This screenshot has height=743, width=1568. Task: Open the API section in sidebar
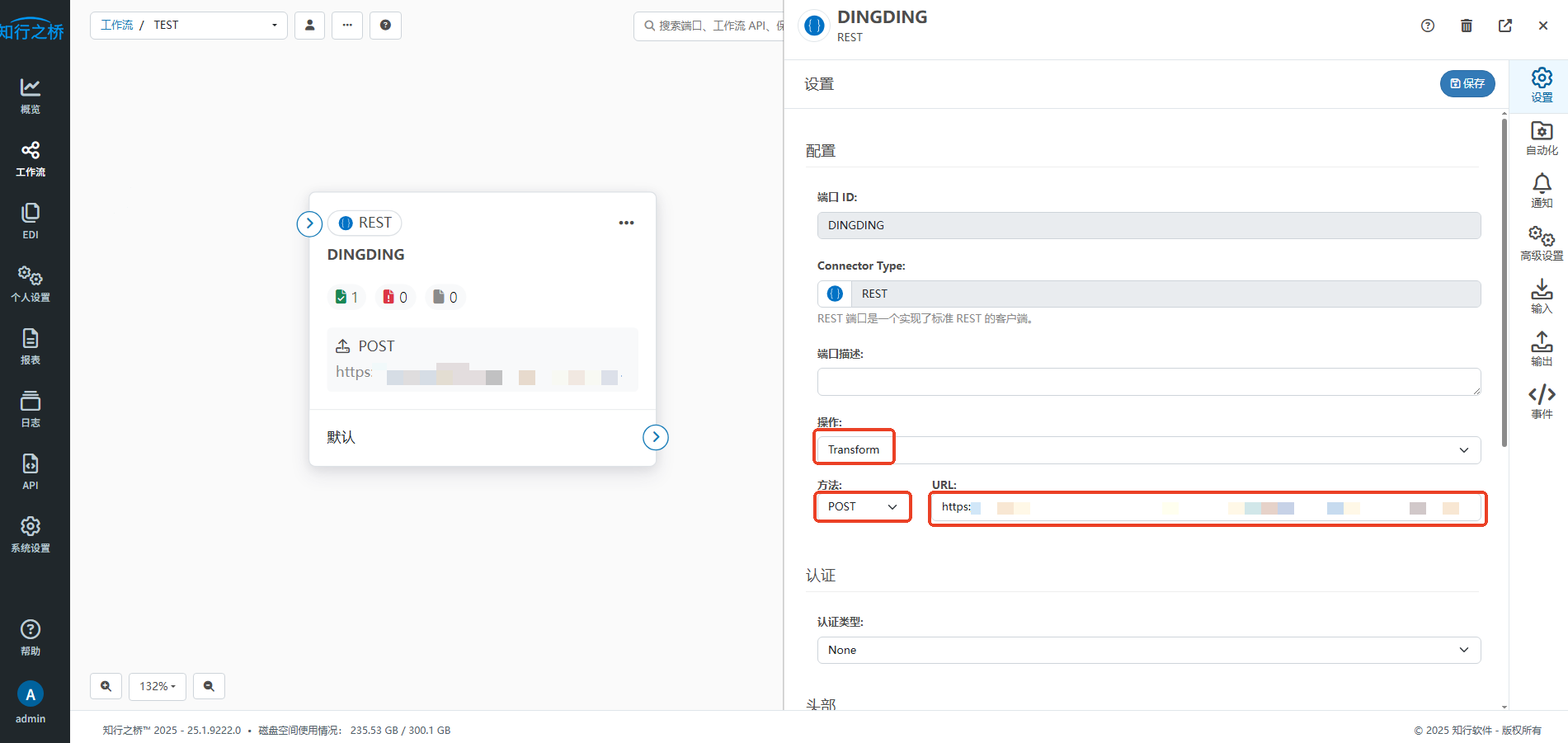click(x=31, y=472)
